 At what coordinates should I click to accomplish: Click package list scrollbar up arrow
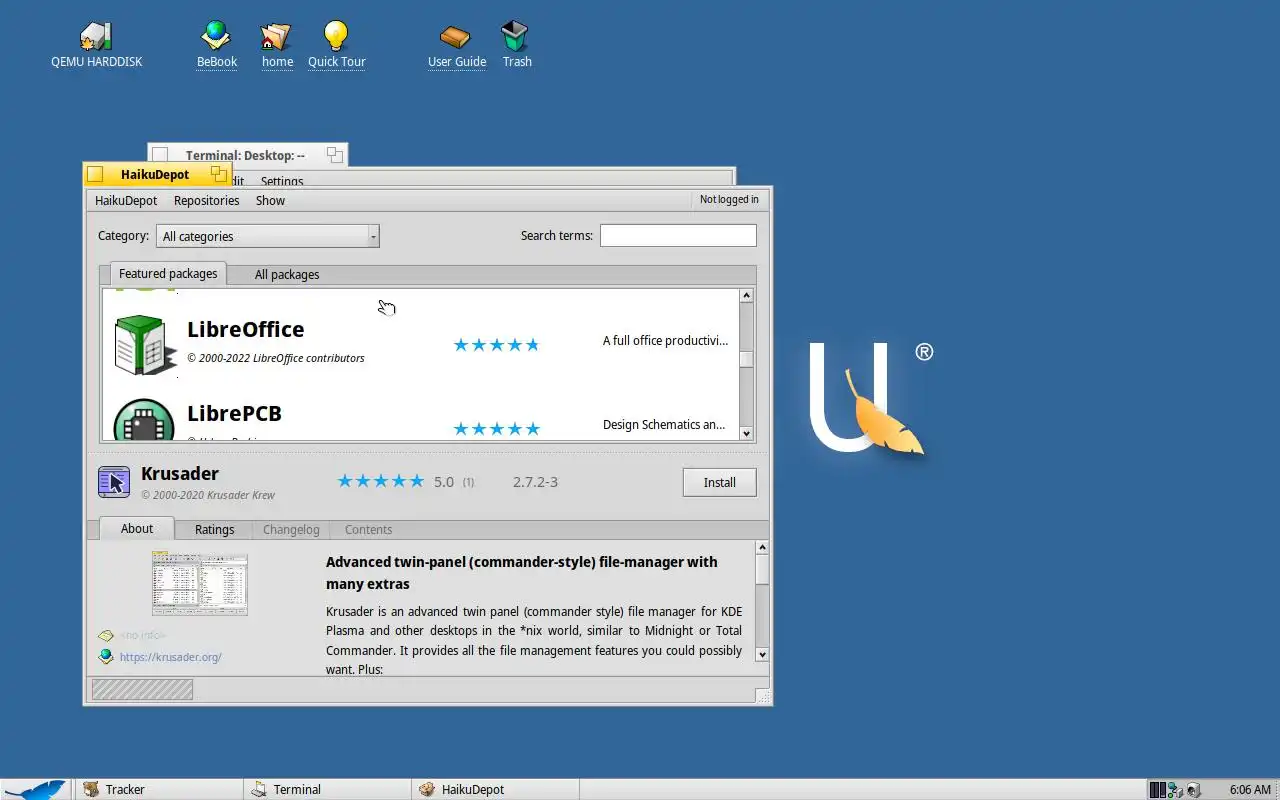(x=746, y=296)
